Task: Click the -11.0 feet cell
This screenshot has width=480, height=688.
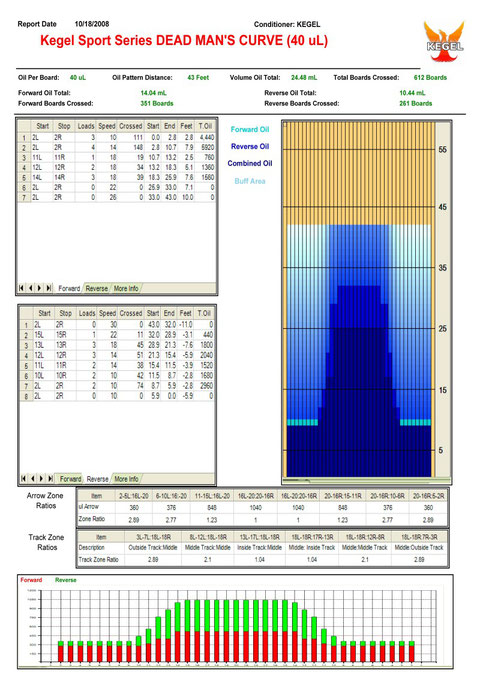Action: coord(186,325)
